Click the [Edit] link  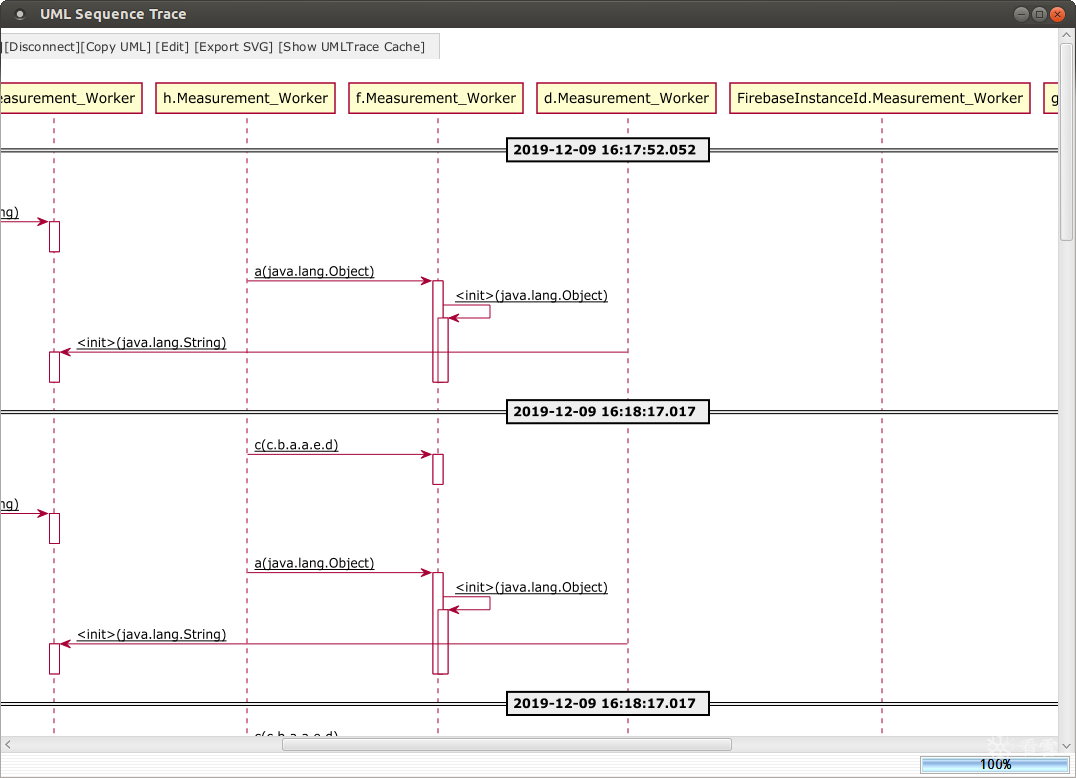[172, 47]
